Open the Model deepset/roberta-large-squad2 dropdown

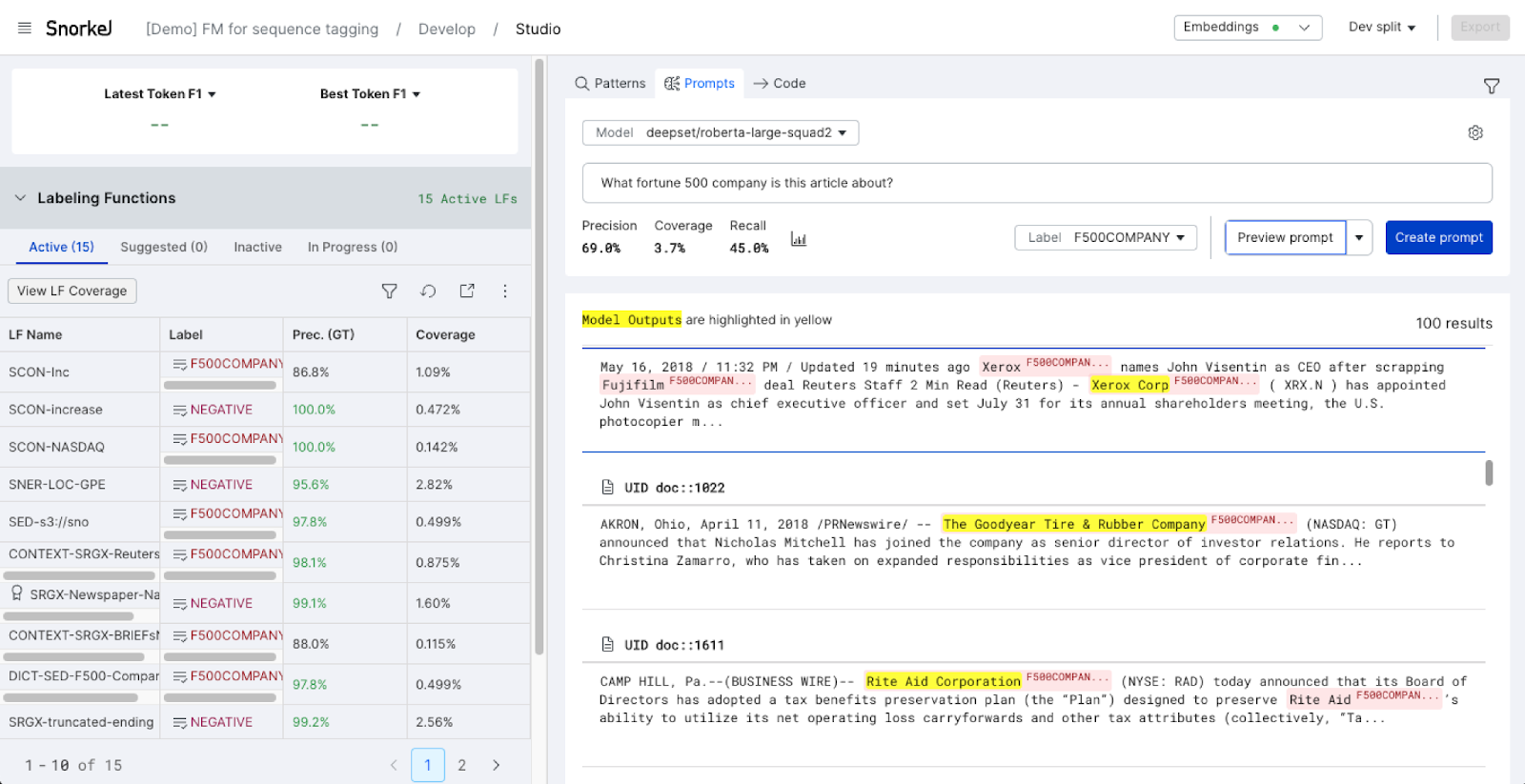721,132
